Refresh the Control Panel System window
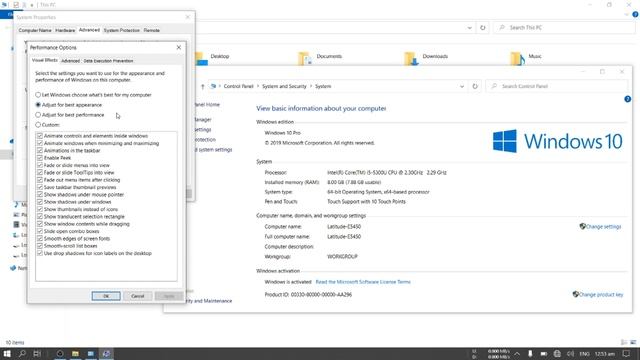640x360 pixels. point(475,87)
